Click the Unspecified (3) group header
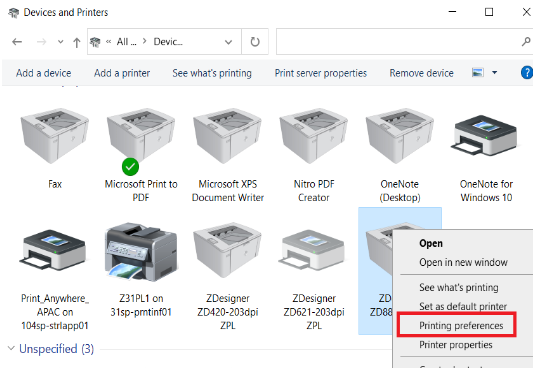 pos(56,348)
